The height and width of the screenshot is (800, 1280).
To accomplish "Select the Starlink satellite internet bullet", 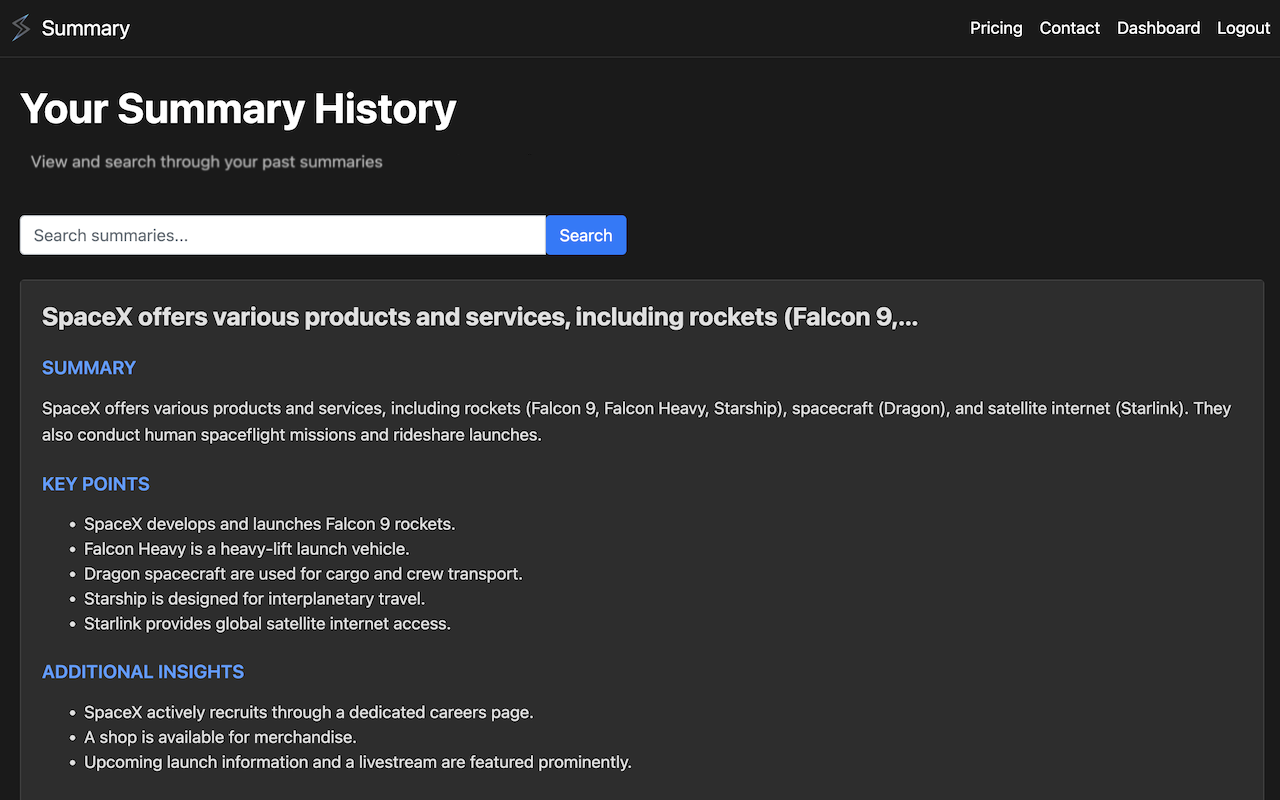I will point(267,624).
